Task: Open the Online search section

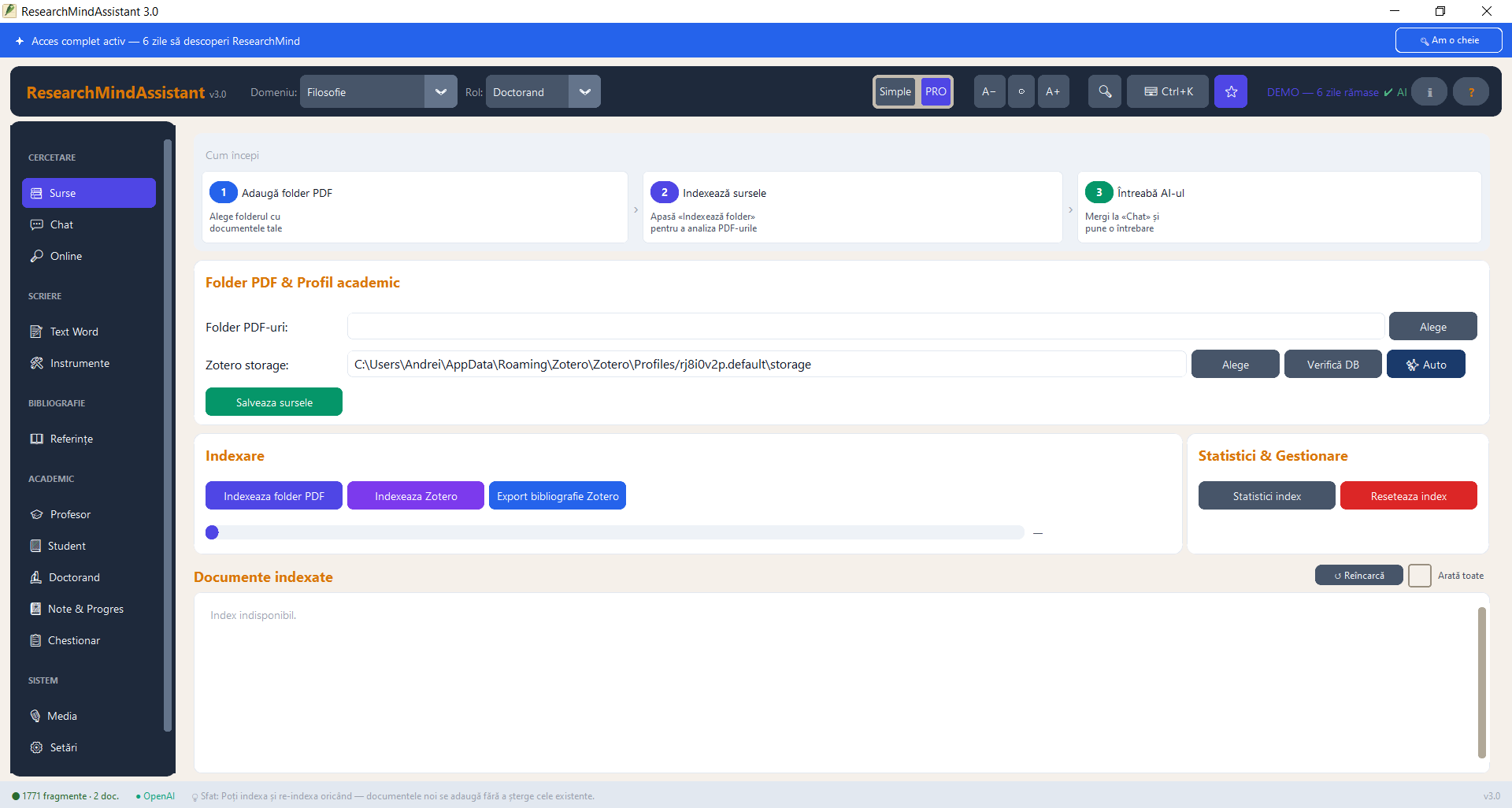Action: 89,256
